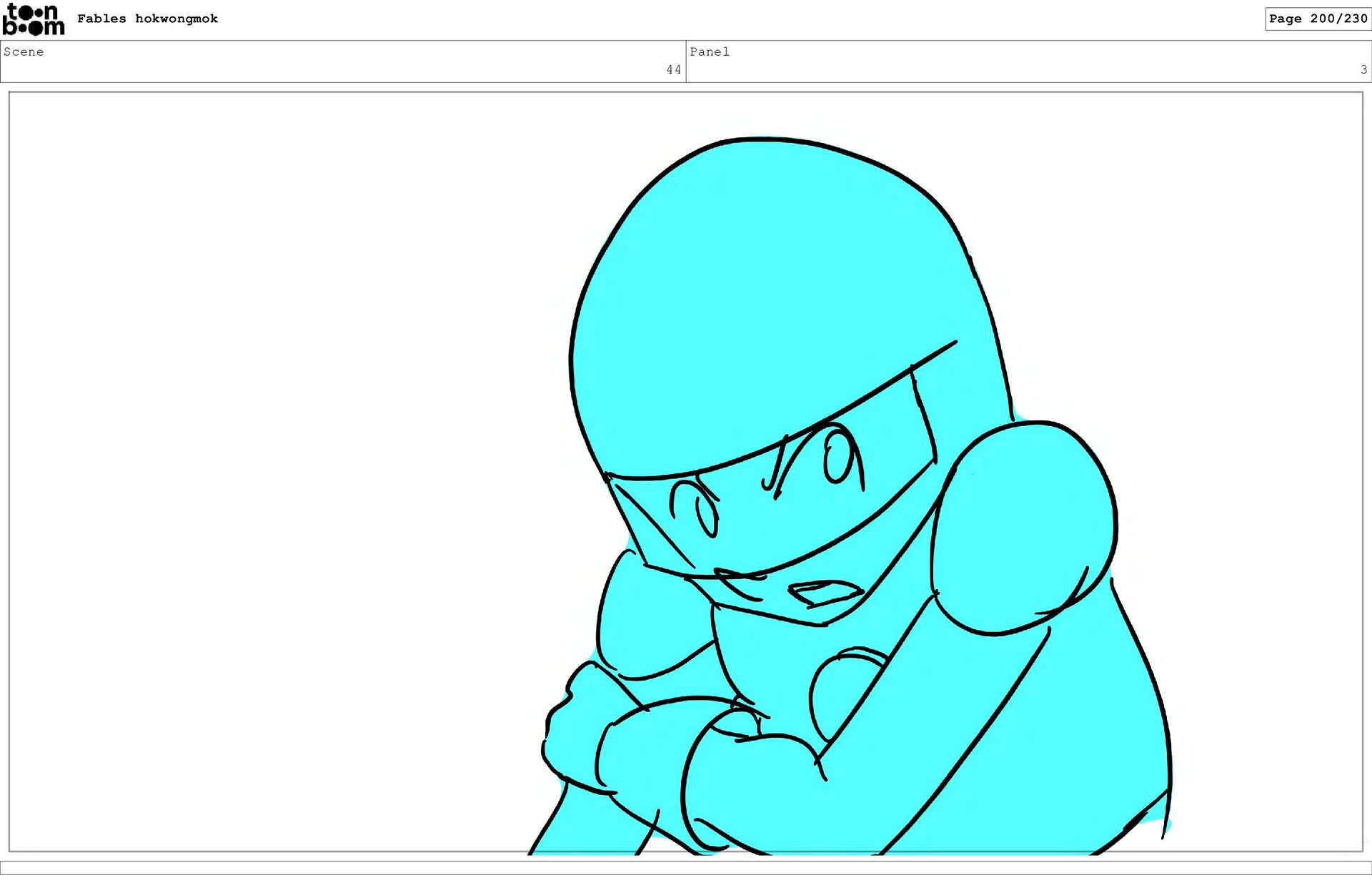
Task: Click the panel number 3
Action: 1363,69
